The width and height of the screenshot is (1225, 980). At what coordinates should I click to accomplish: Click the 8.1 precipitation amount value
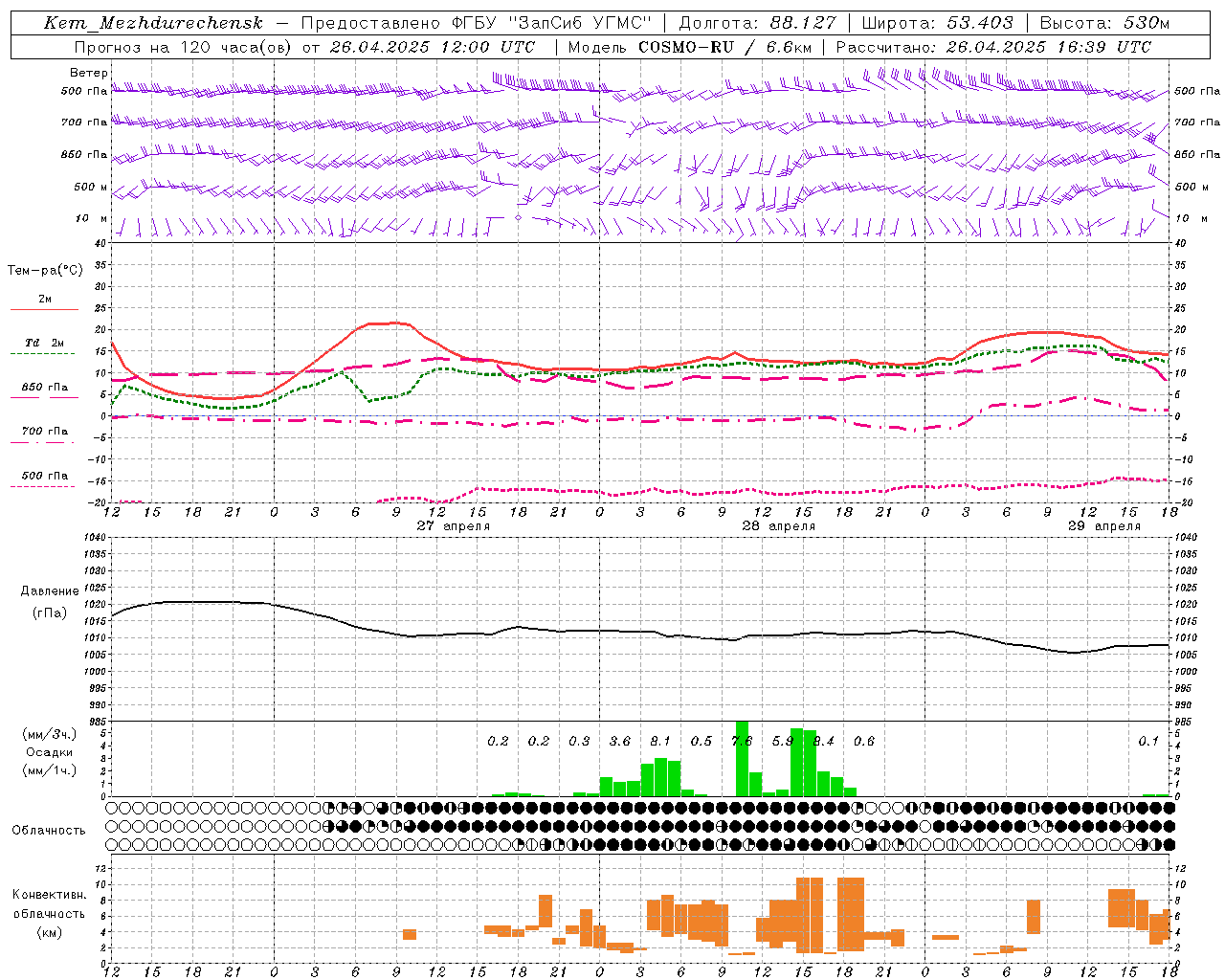tap(660, 742)
